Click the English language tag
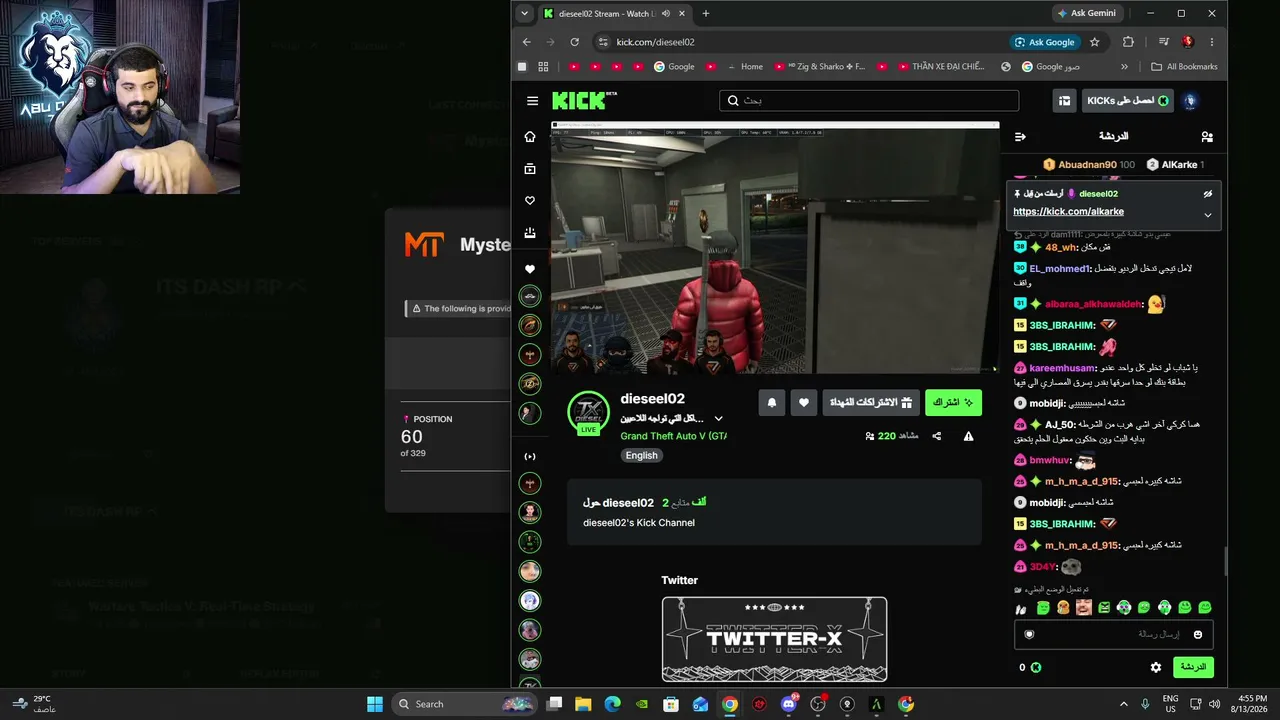The image size is (1280, 720). pos(642,455)
